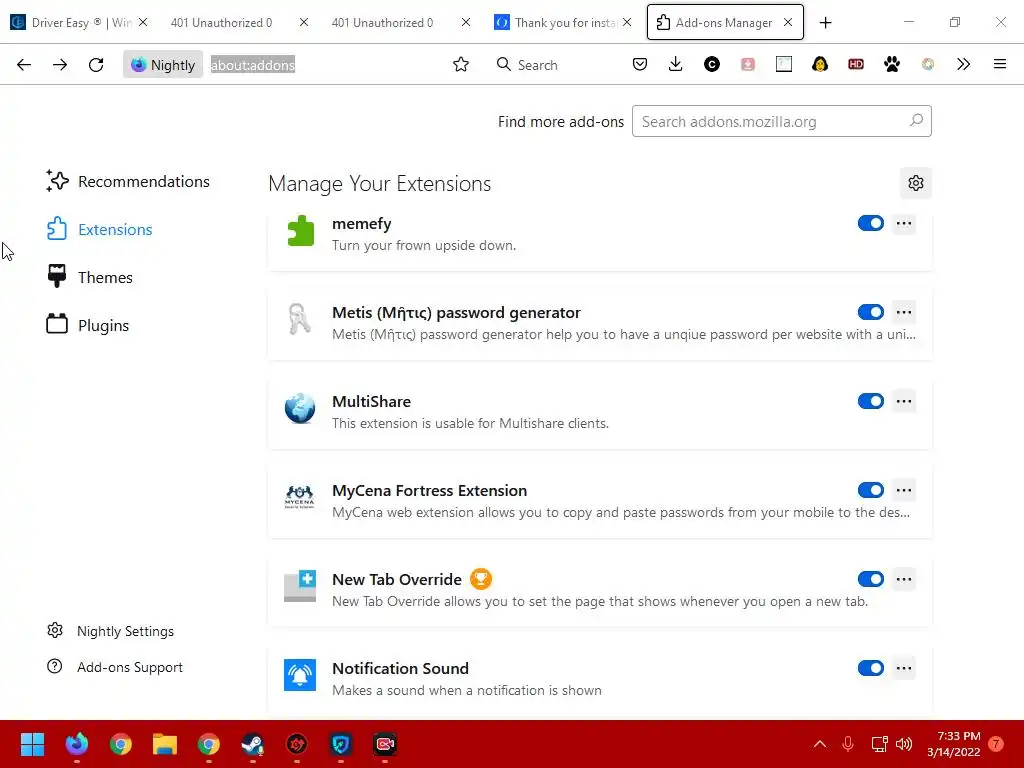Bookmark this page with the star
Viewport: 1024px width, 768px height.
point(461,65)
